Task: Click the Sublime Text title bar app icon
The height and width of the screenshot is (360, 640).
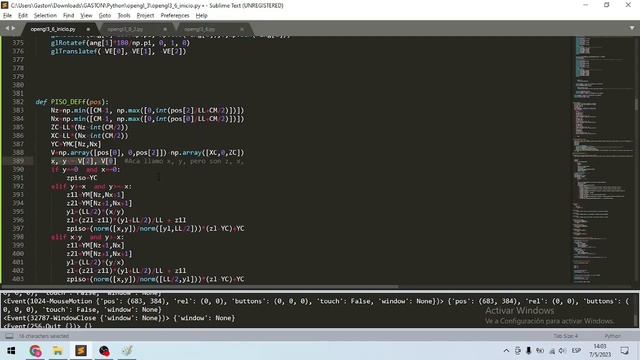Action: pos(5,5)
